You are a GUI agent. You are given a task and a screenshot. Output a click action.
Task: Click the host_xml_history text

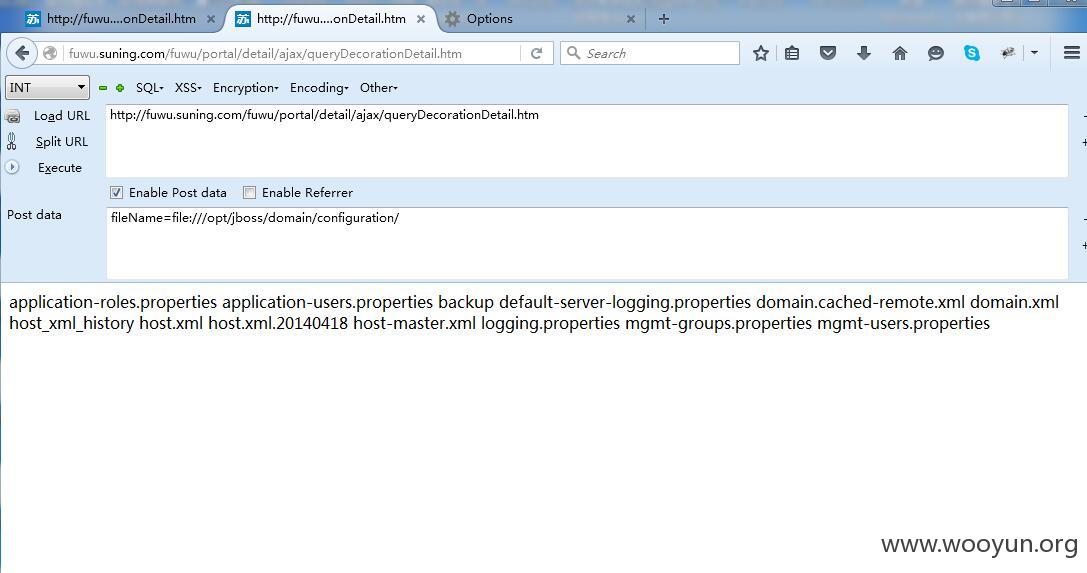pyautogui.click(x=71, y=324)
